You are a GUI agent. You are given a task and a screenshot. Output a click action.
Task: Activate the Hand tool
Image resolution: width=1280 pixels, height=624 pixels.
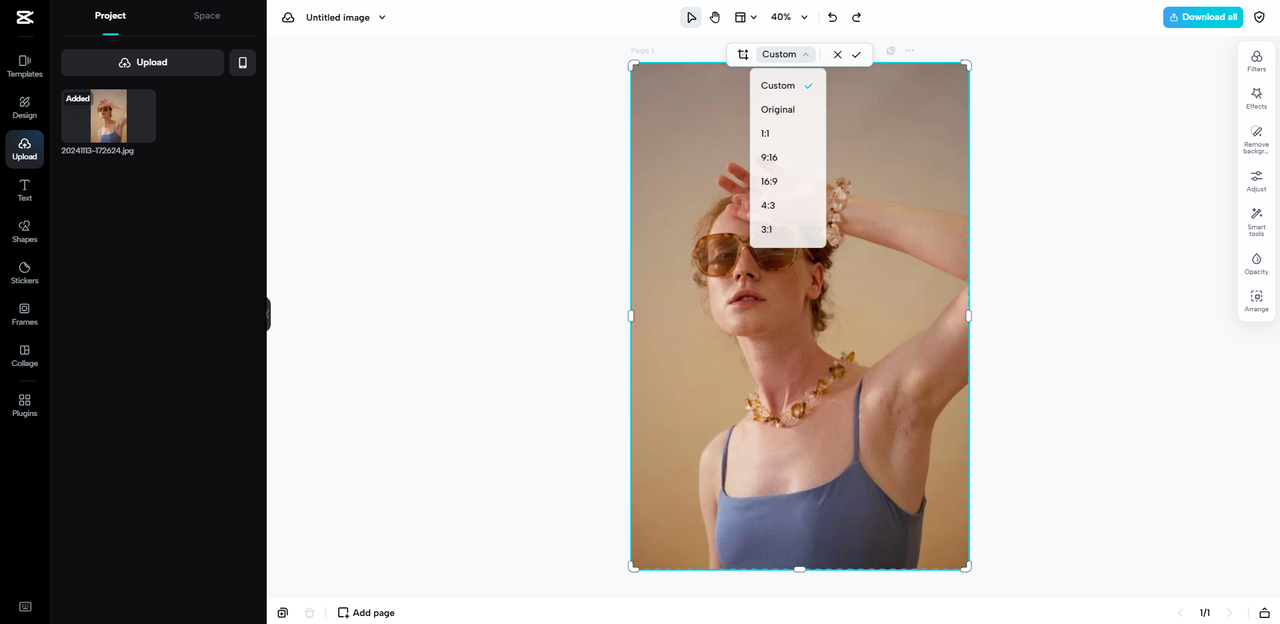[715, 17]
